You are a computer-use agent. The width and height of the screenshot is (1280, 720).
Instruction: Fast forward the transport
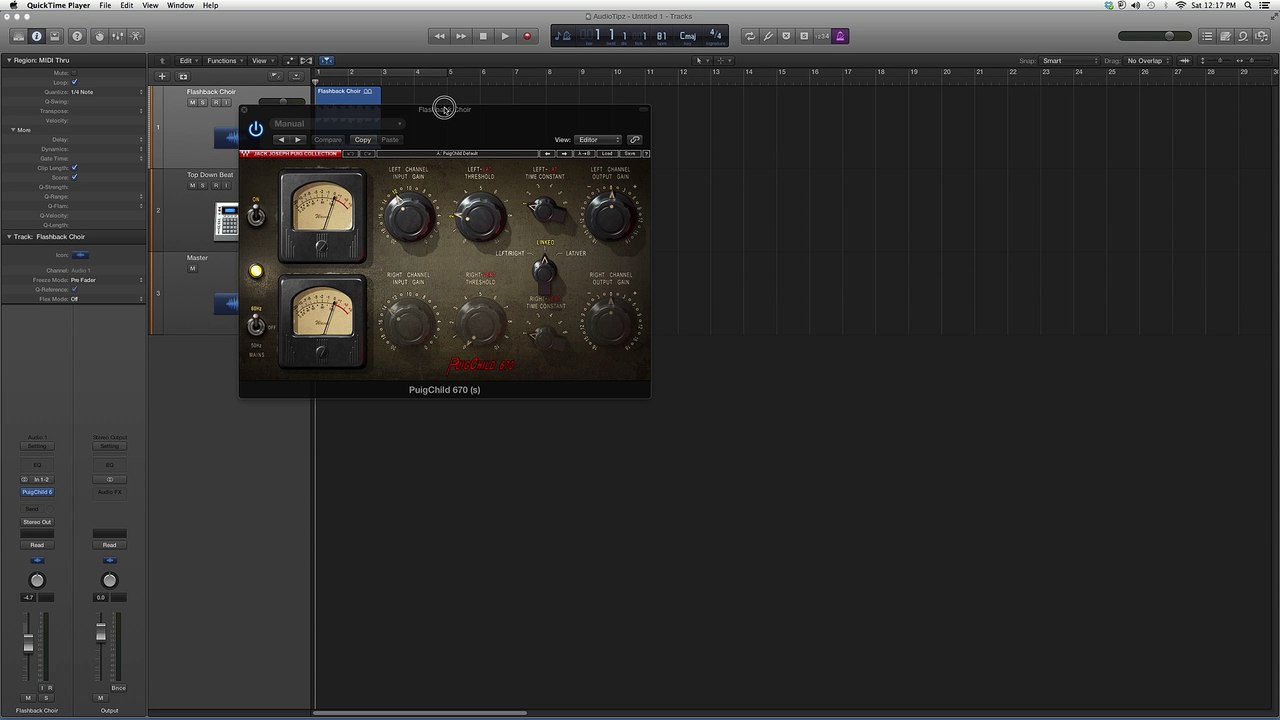tap(461, 36)
